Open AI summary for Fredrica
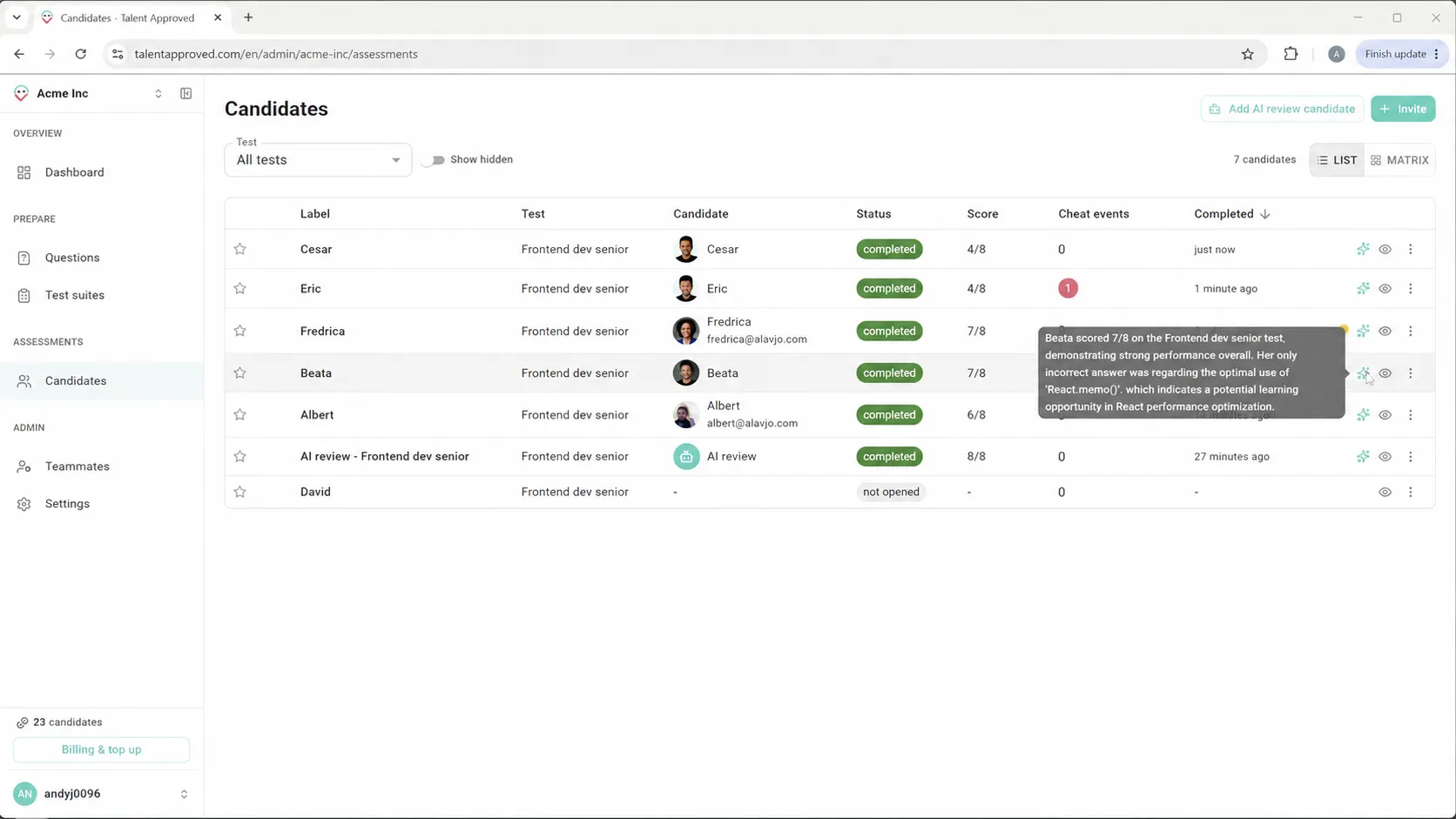Image resolution: width=1456 pixels, height=819 pixels. tap(1363, 331)
